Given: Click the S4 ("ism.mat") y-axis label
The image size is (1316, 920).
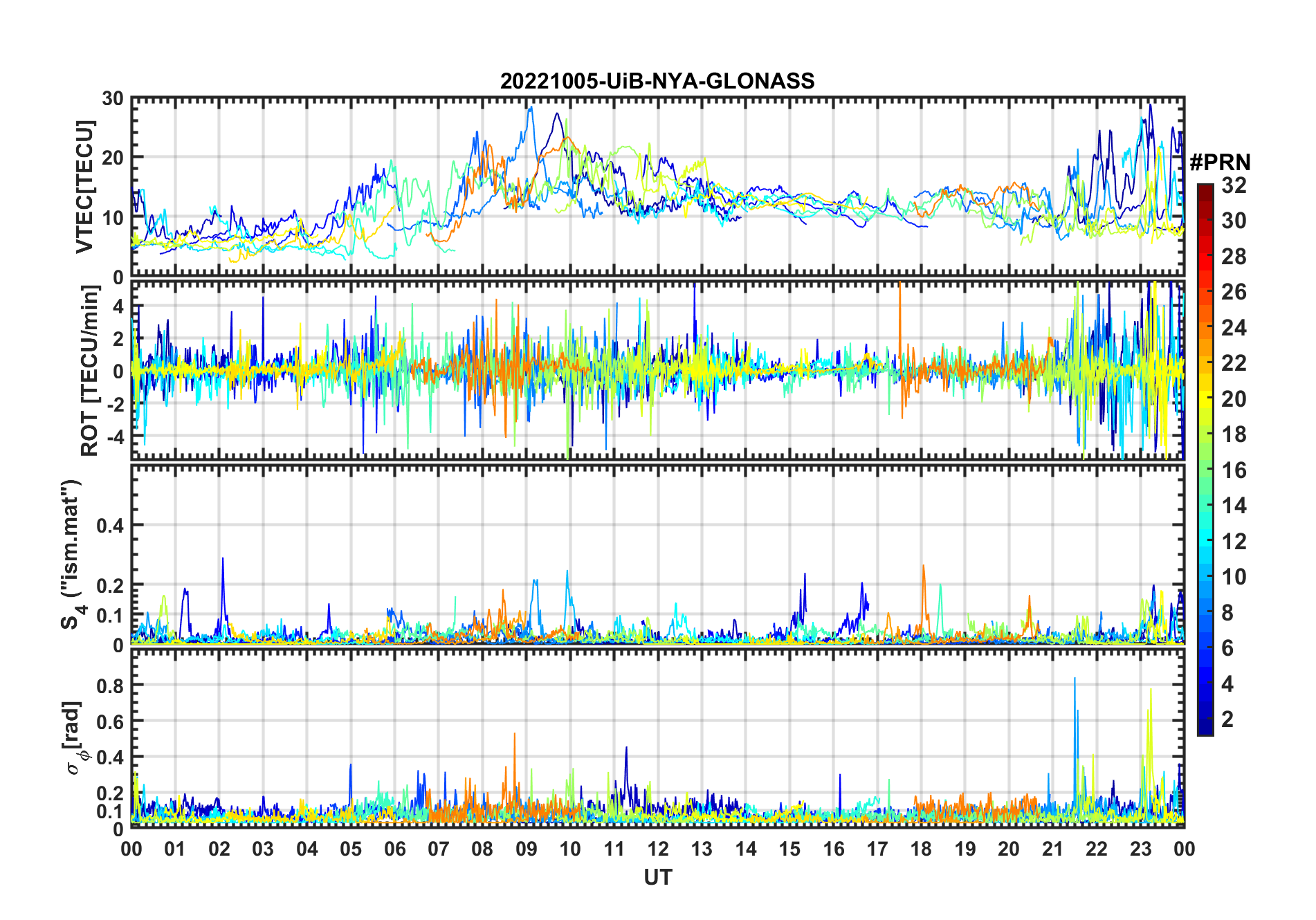Looking at the screenshot, I should [x=72, y=554].
